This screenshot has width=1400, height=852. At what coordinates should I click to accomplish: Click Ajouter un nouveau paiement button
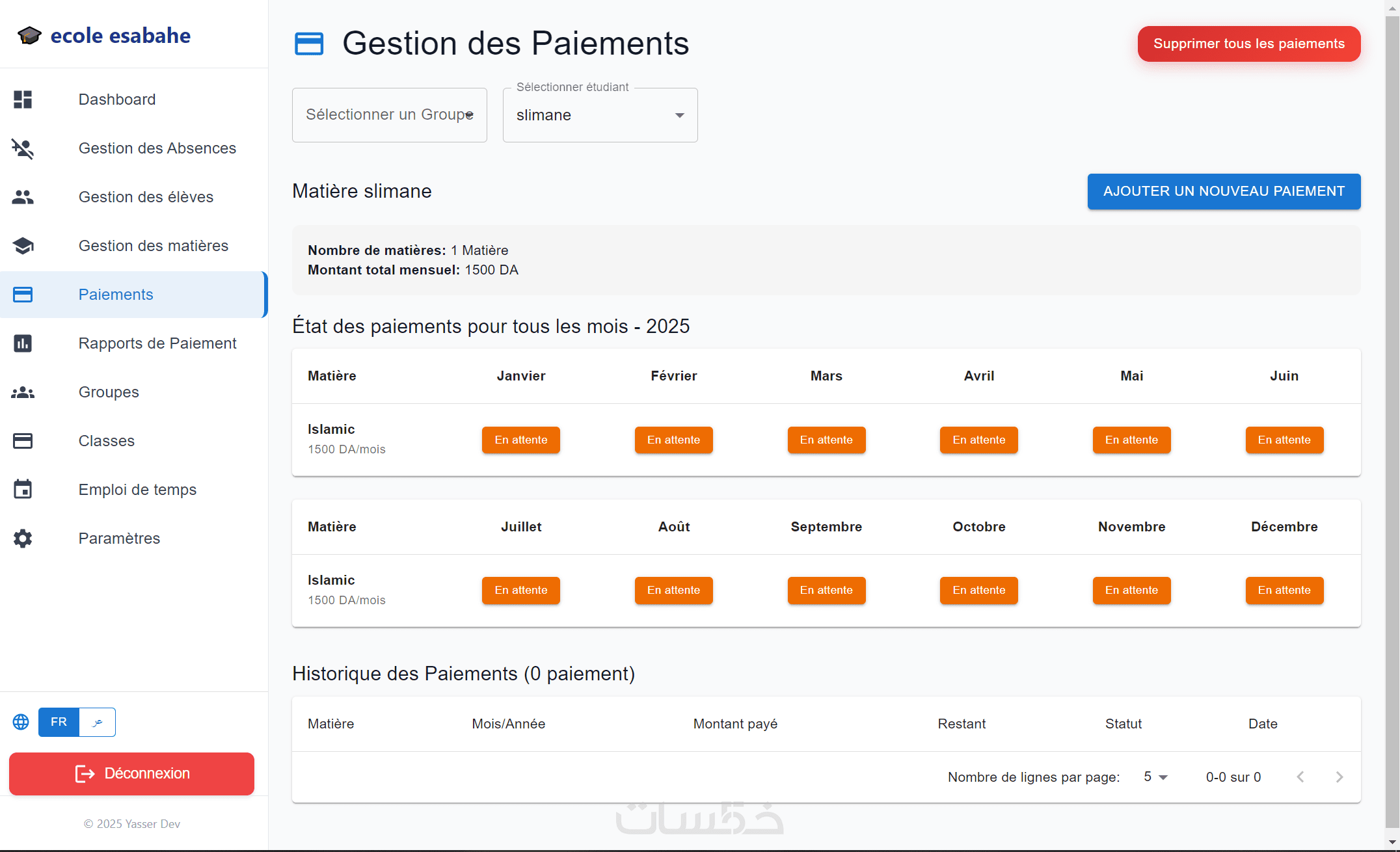(1224, 191)
